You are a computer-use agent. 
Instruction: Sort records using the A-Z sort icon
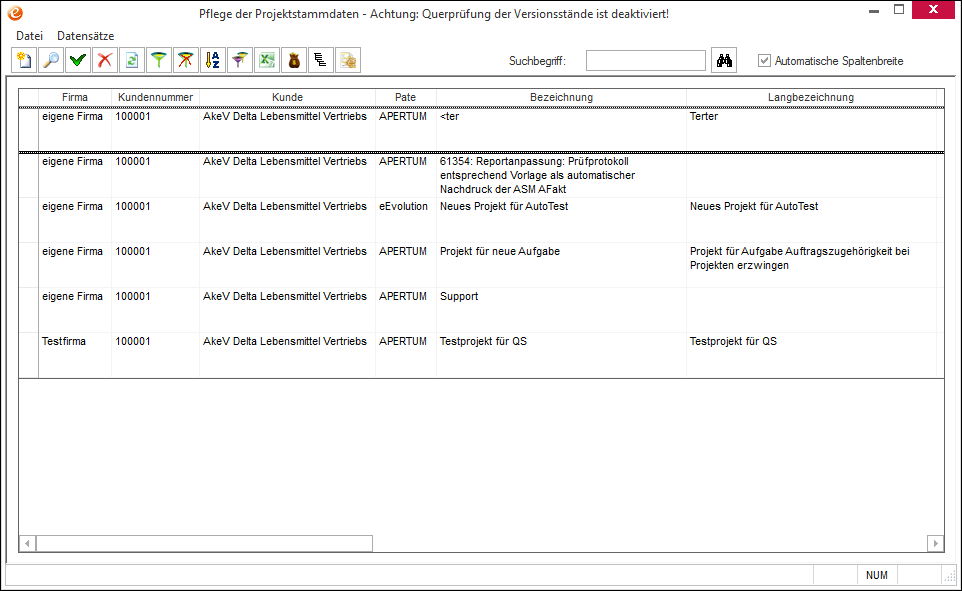point(214,60)
